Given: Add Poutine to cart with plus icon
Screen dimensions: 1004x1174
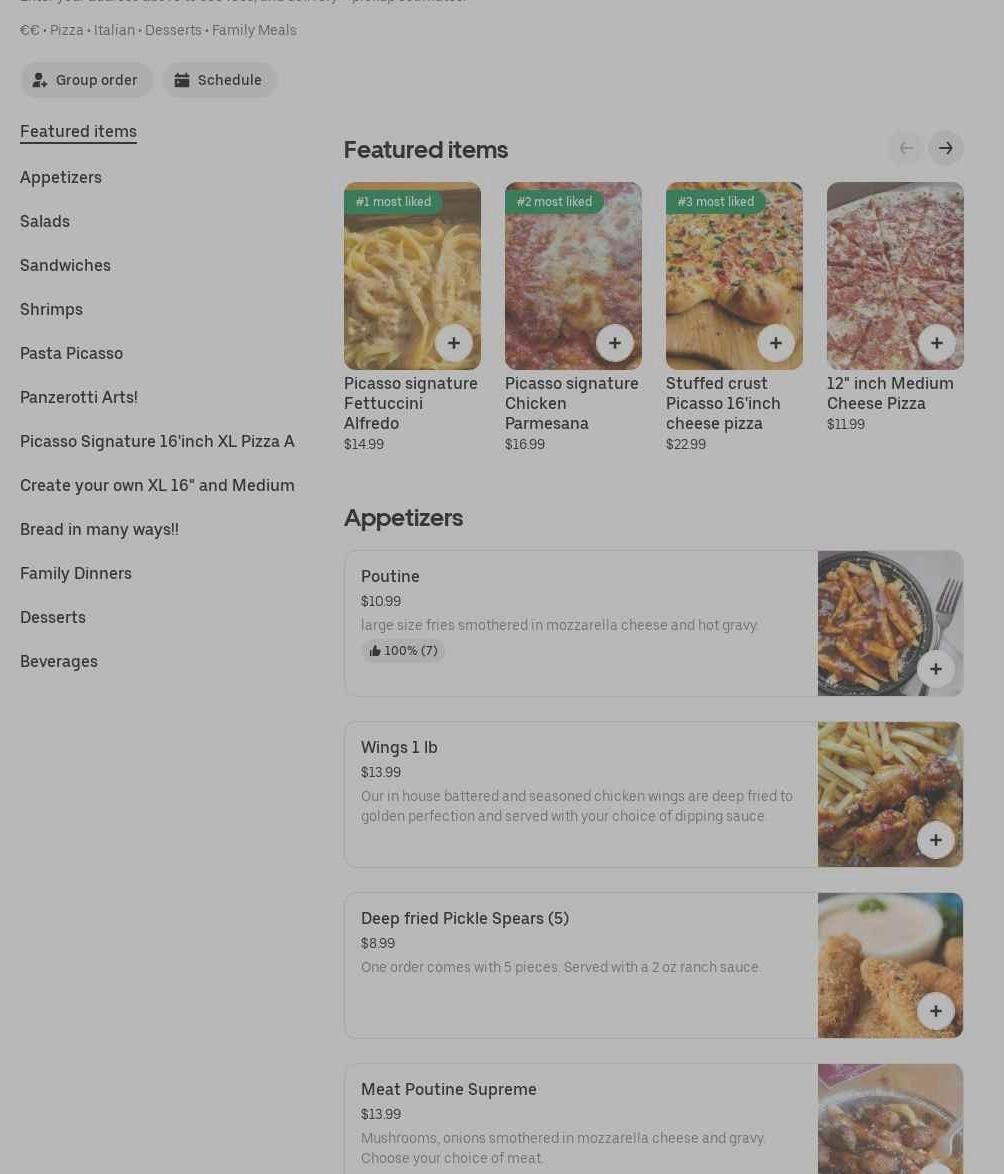Looking at the screenshot, I should [936, 669].
